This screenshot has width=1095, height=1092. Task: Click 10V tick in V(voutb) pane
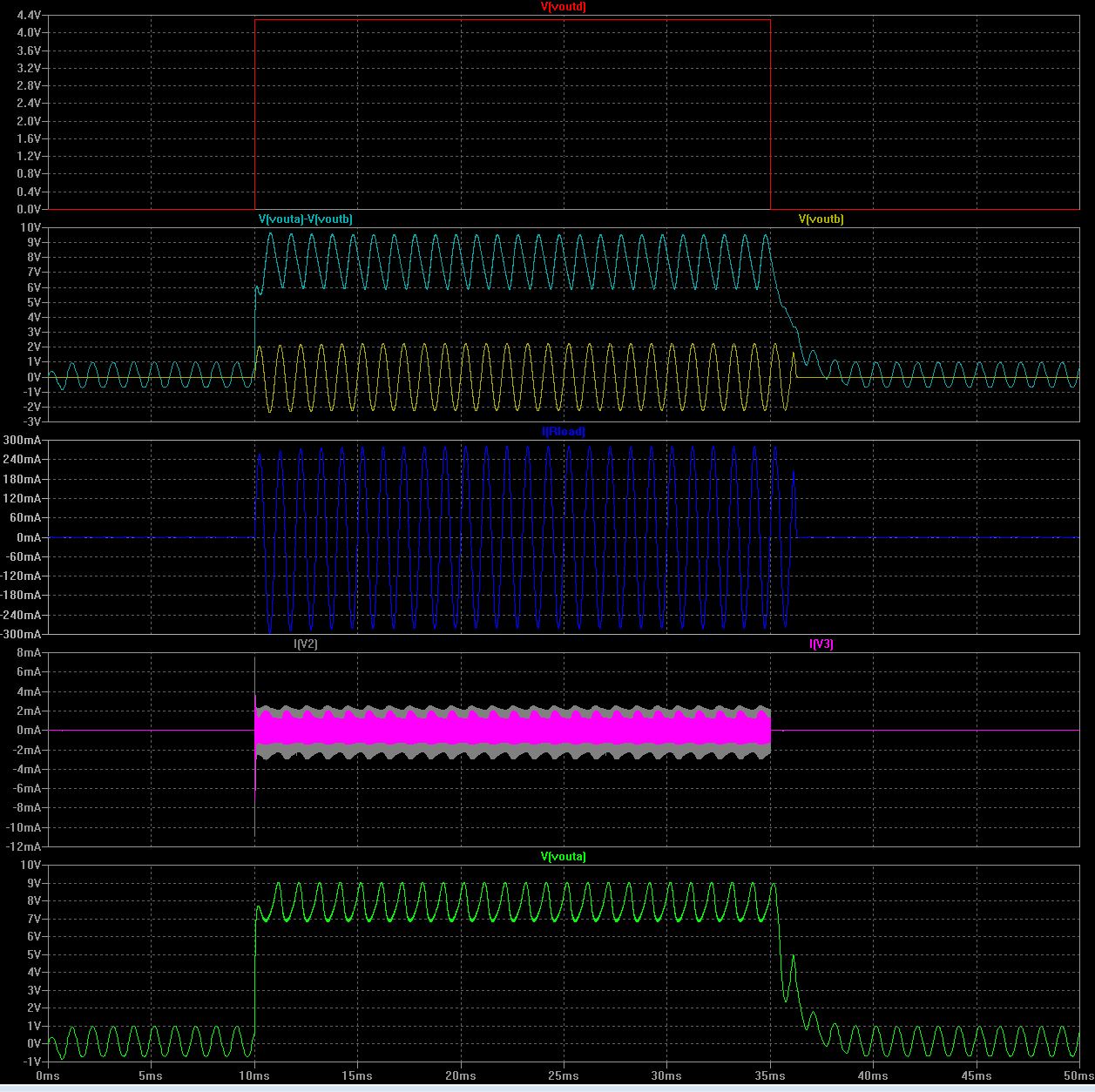coord(31,227)
